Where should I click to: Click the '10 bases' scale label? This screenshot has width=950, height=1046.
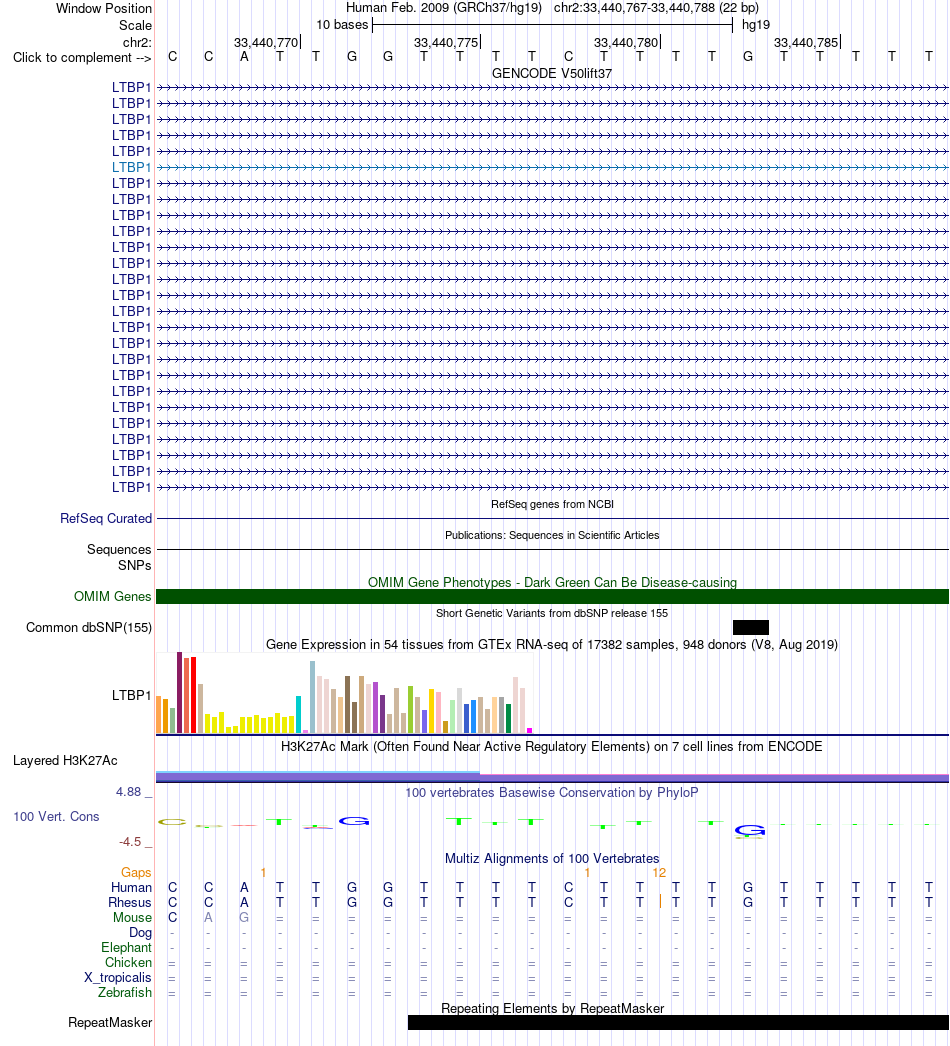pos(342,25)
